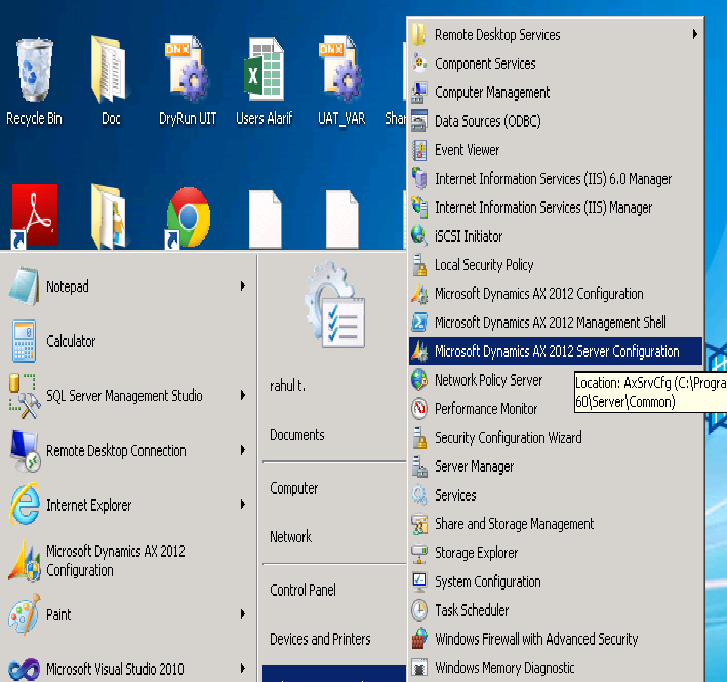Select Microsoft Dynamics AX 2012 Server Configuration
This screenshot has width=727, height=682.
555,351
